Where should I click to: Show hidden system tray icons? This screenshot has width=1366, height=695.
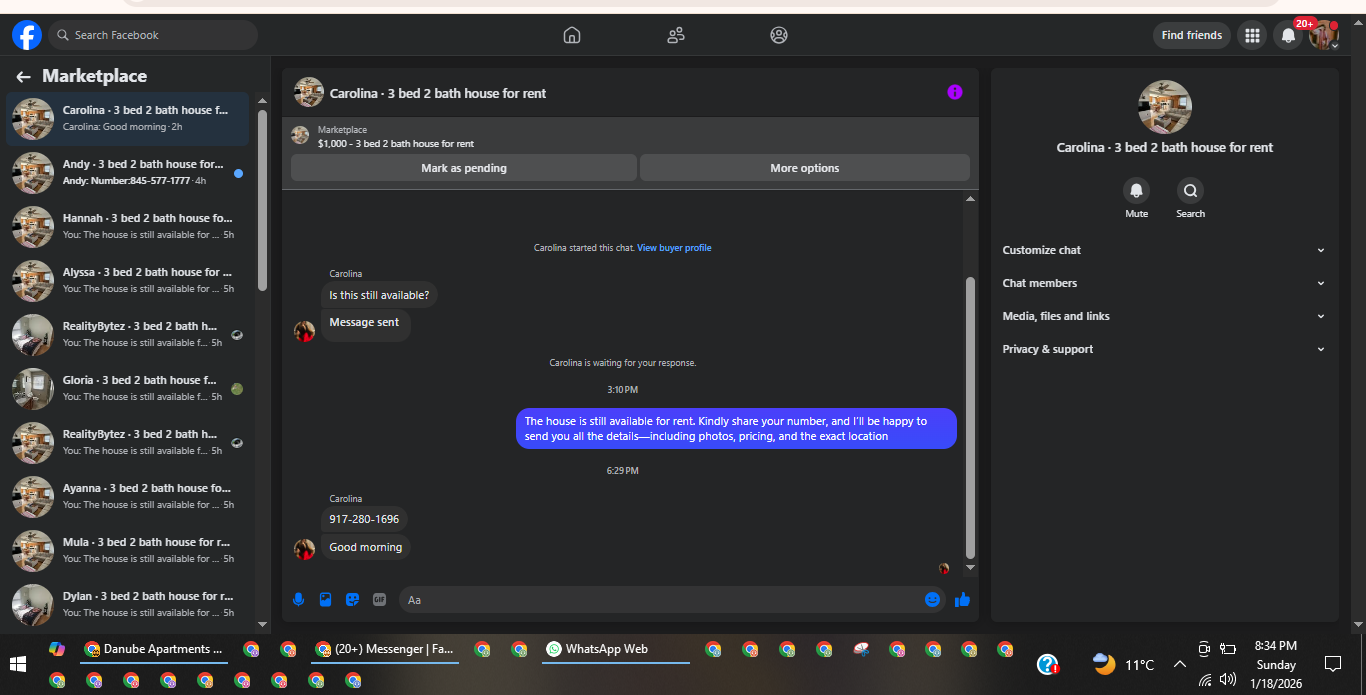1179,664
